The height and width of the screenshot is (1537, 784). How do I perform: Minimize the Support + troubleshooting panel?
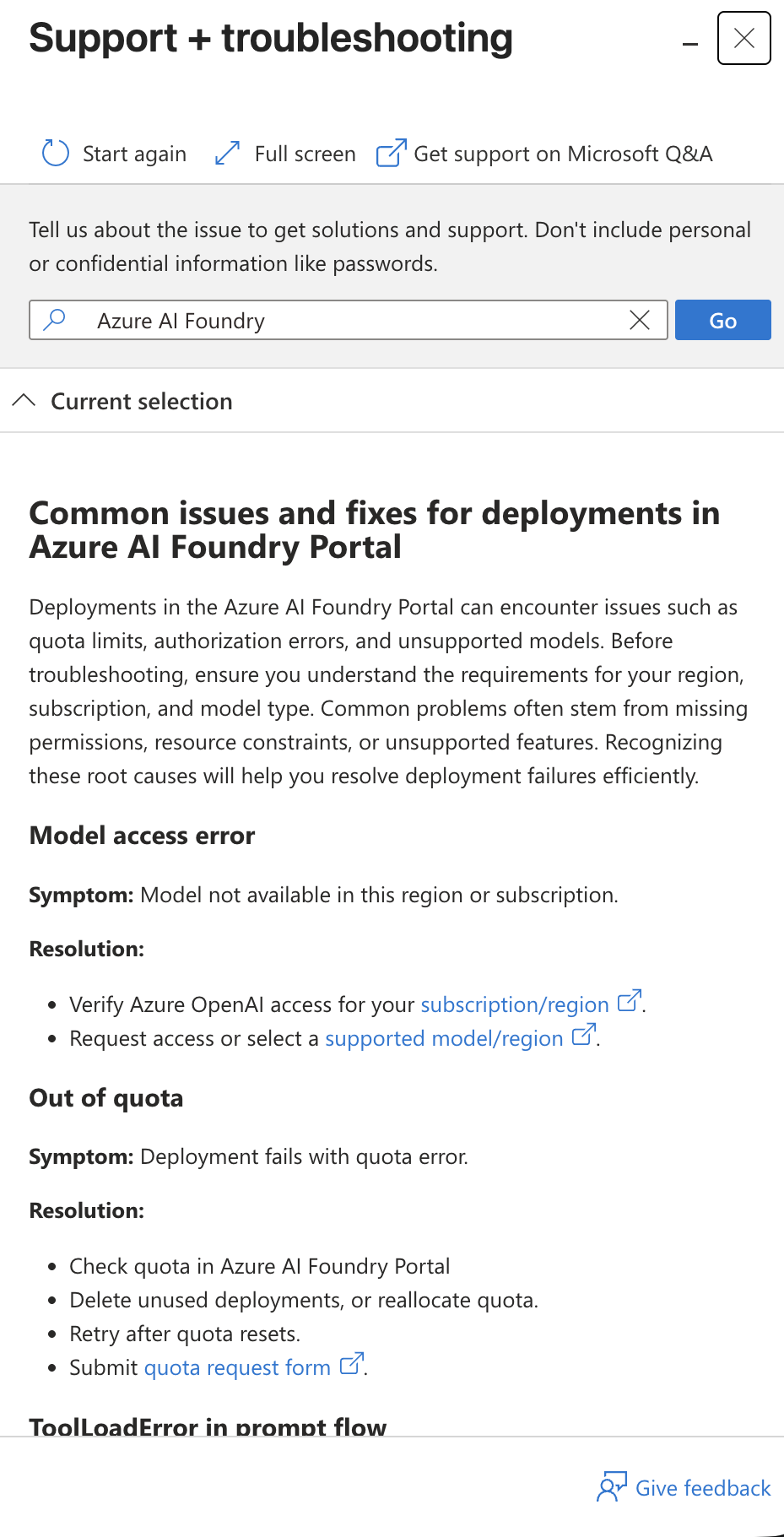coord(690,44)
